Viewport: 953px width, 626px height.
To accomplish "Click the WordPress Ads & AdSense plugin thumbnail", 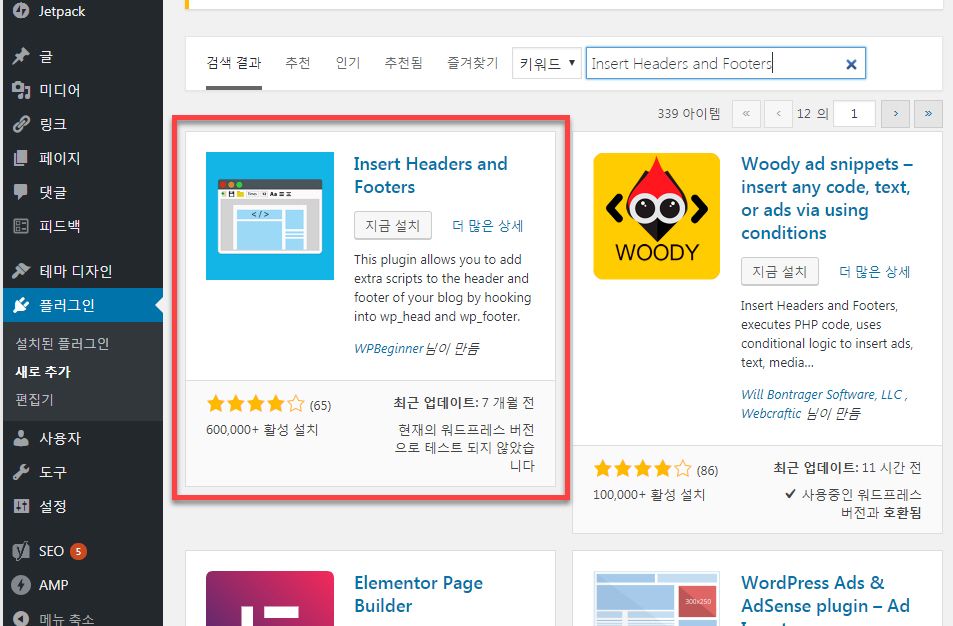I will 656,598.
